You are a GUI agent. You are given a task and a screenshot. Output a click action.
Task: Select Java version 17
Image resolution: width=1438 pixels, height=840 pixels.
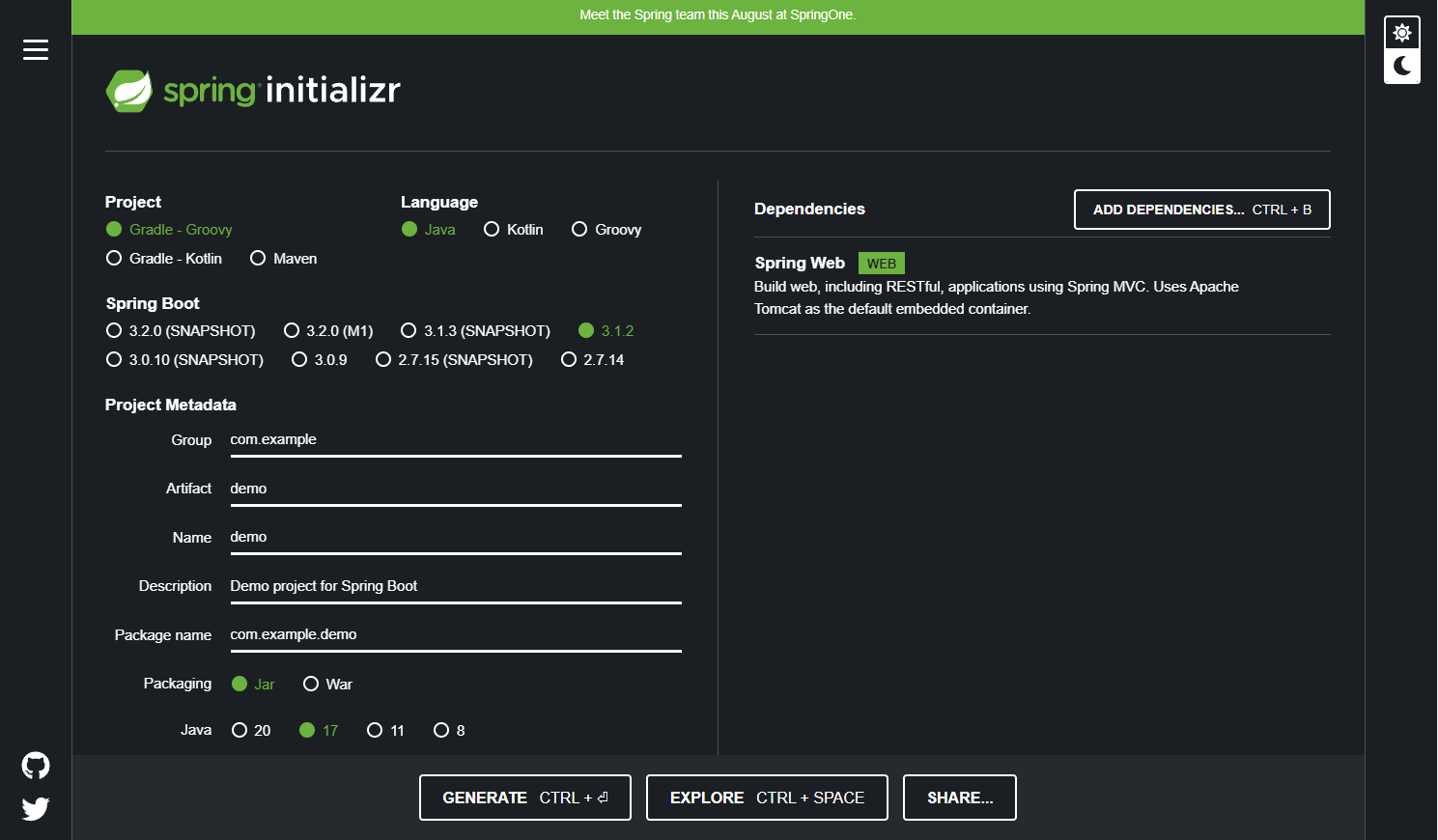[x=319, y=731]
